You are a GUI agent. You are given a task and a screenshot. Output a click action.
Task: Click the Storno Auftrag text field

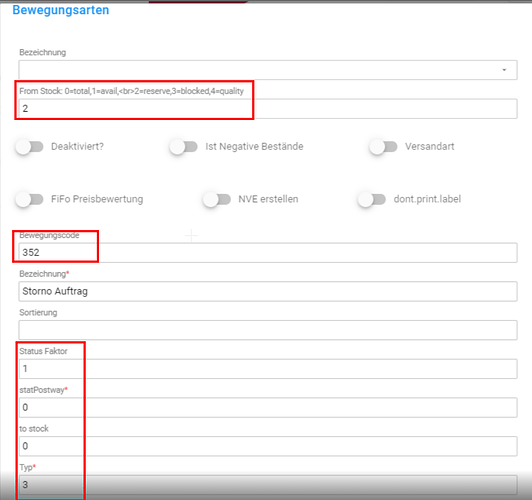coord(268,291)
